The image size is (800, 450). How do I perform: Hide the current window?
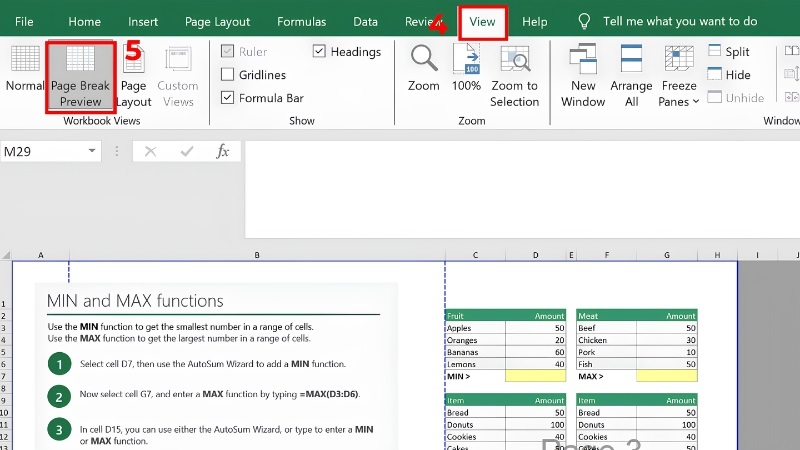coord(730,74)
